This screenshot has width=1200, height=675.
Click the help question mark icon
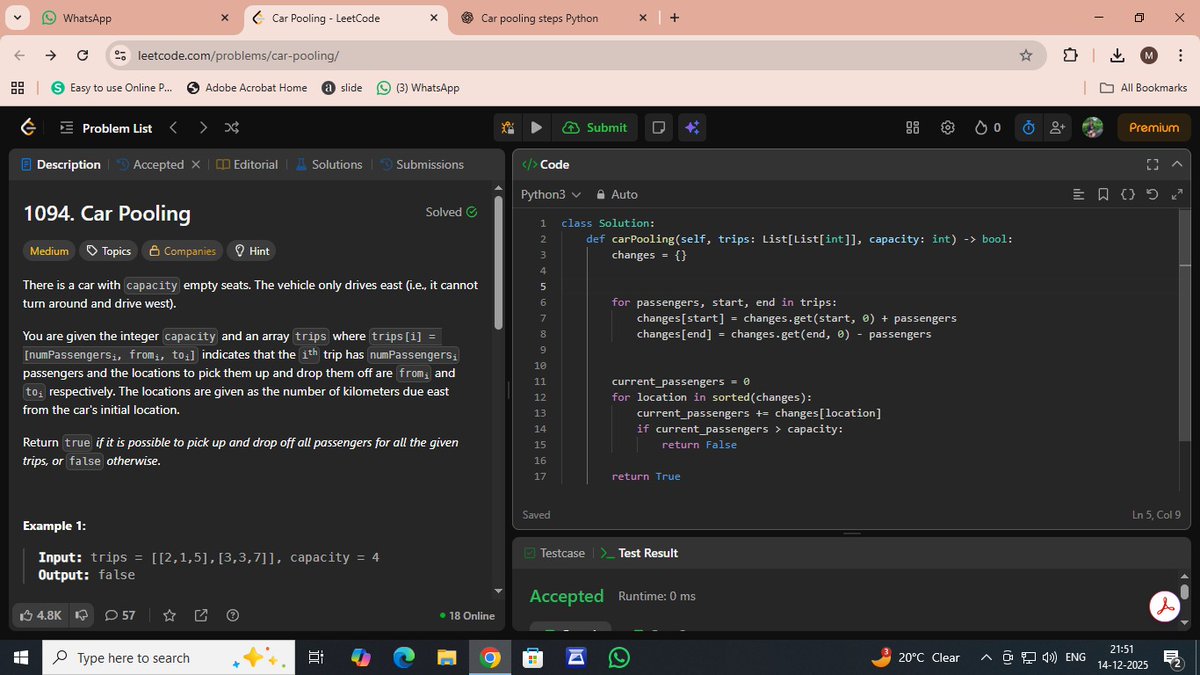coord(233,615)
